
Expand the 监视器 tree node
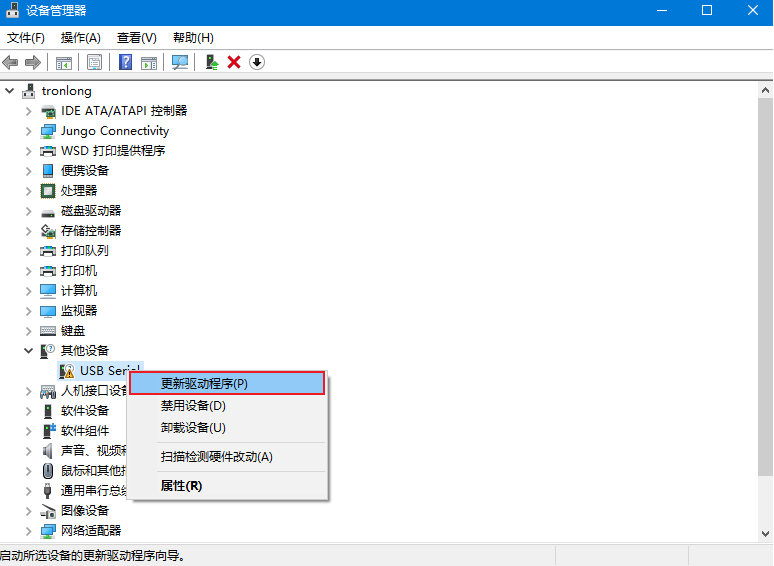29,311
